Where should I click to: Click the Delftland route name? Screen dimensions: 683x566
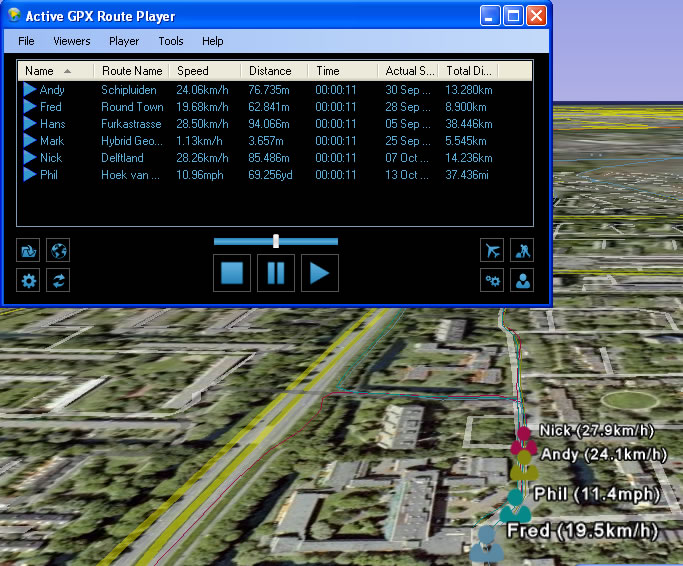[122, 158]
